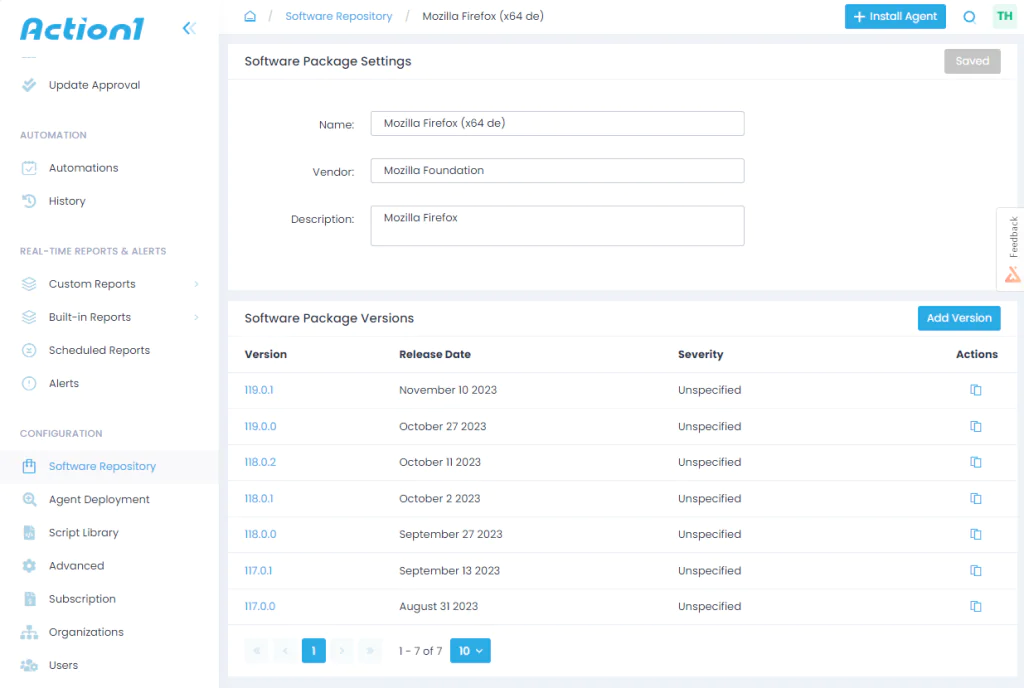Image resolution: width=1024 pixels, height=688 pixels.
Task: Click the previous-page pagination arrow
Action: (285, 651)
